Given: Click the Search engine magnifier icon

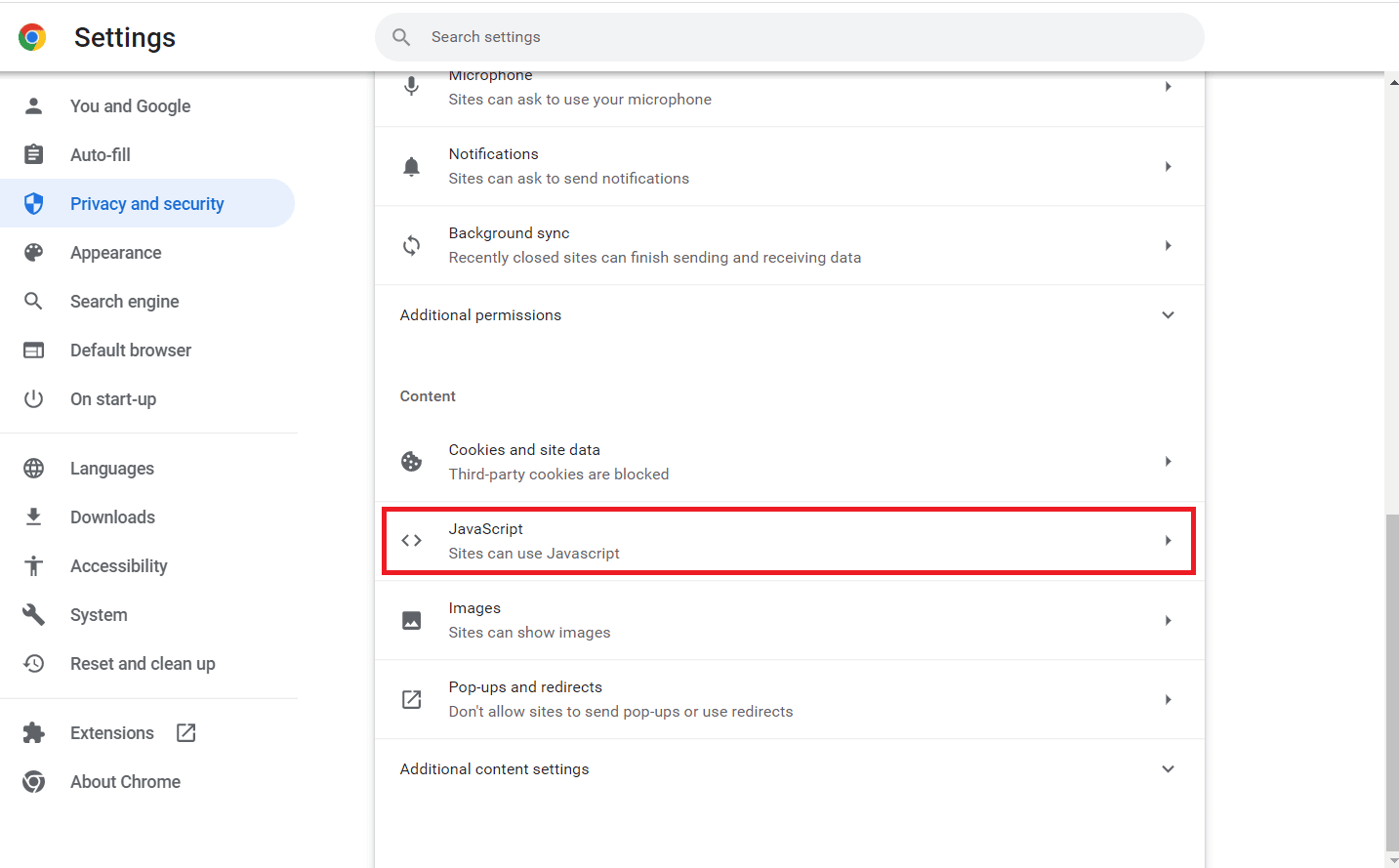Looking at the screenshot, I should click(x=34, y=301).
